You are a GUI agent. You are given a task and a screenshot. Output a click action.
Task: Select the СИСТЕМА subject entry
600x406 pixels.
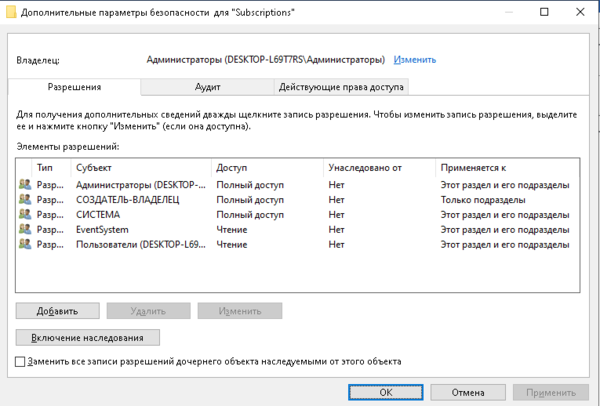pos(98,215)
